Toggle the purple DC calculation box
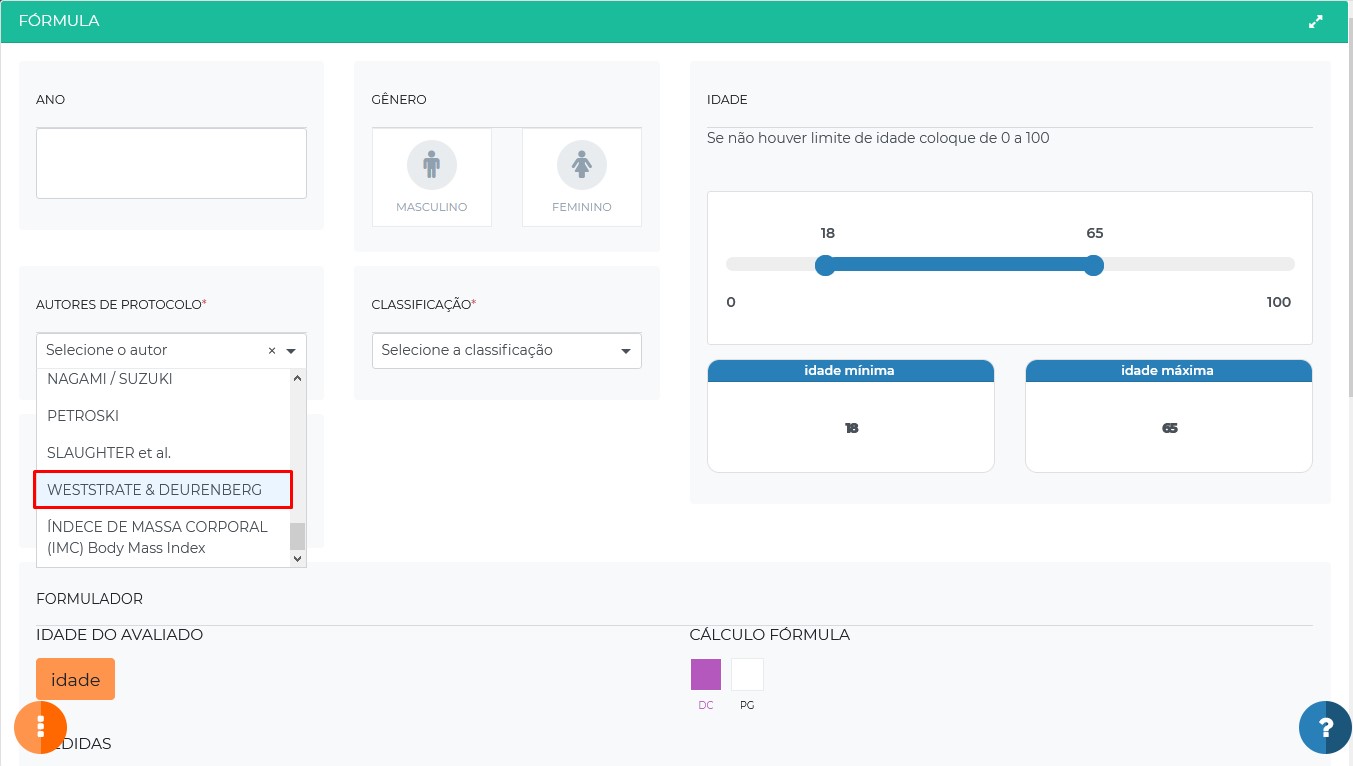1353x766 pixels. (x=706, y=675)
